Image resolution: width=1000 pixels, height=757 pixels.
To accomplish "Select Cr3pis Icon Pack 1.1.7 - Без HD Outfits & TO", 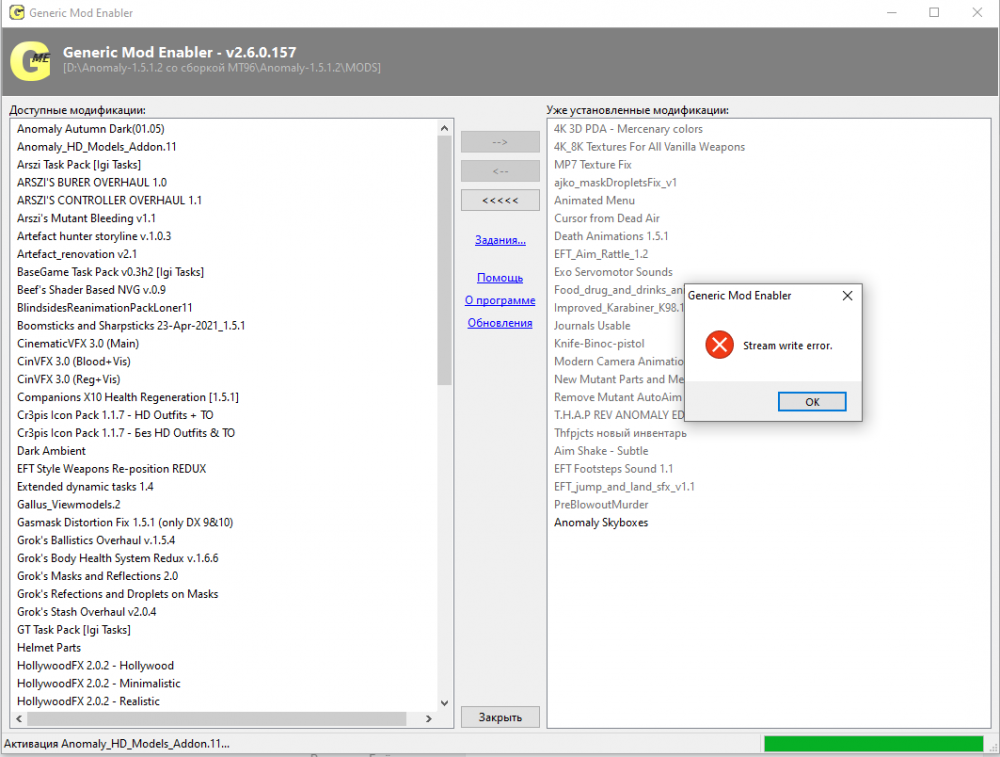I will 126,432.
